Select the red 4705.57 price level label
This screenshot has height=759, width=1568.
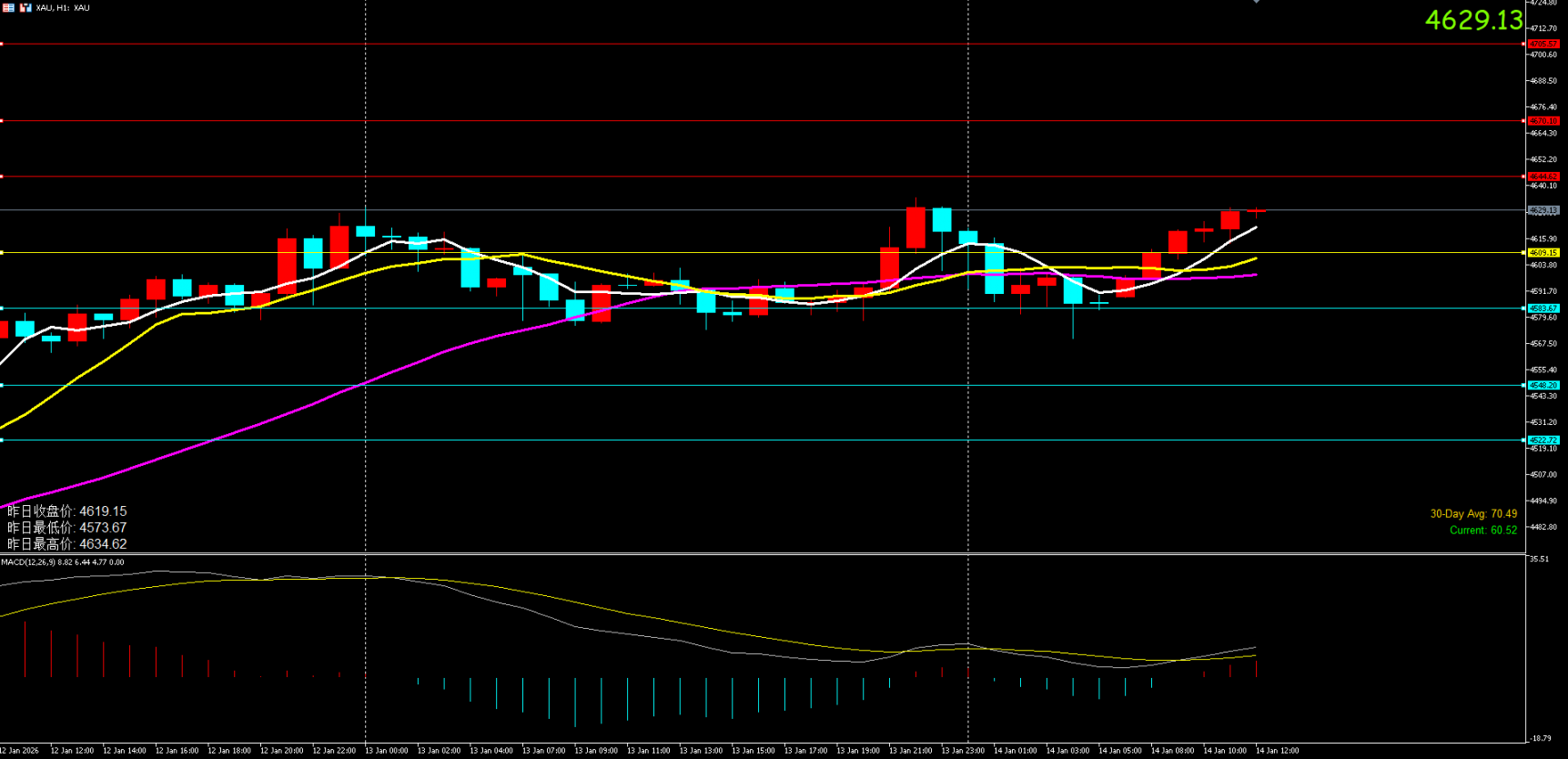pyautogui.click(x=1543, y=44)
